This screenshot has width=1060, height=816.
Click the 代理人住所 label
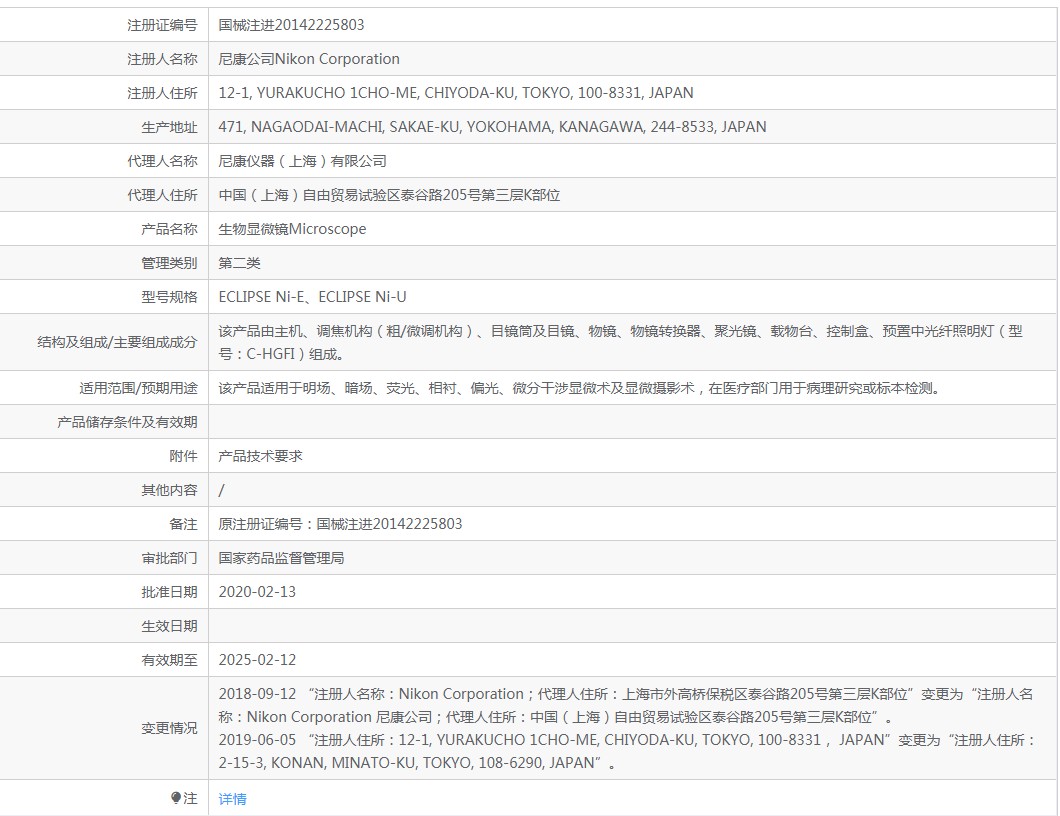point(162,195)
